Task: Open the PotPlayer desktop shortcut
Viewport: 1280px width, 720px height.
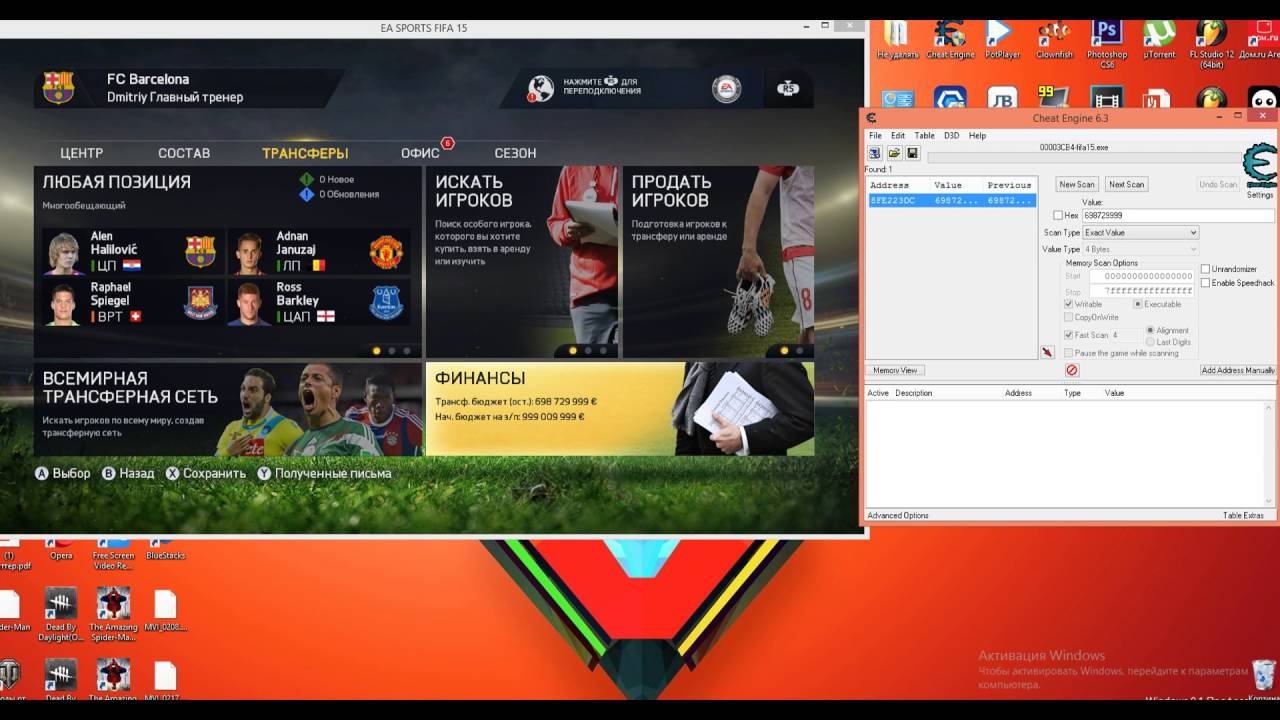Action: point(1002,40)
